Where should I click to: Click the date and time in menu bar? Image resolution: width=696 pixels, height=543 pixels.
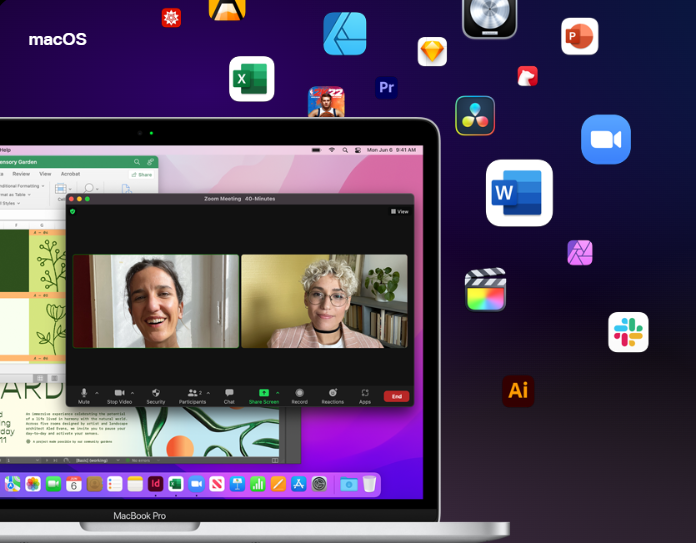point(391,150)
